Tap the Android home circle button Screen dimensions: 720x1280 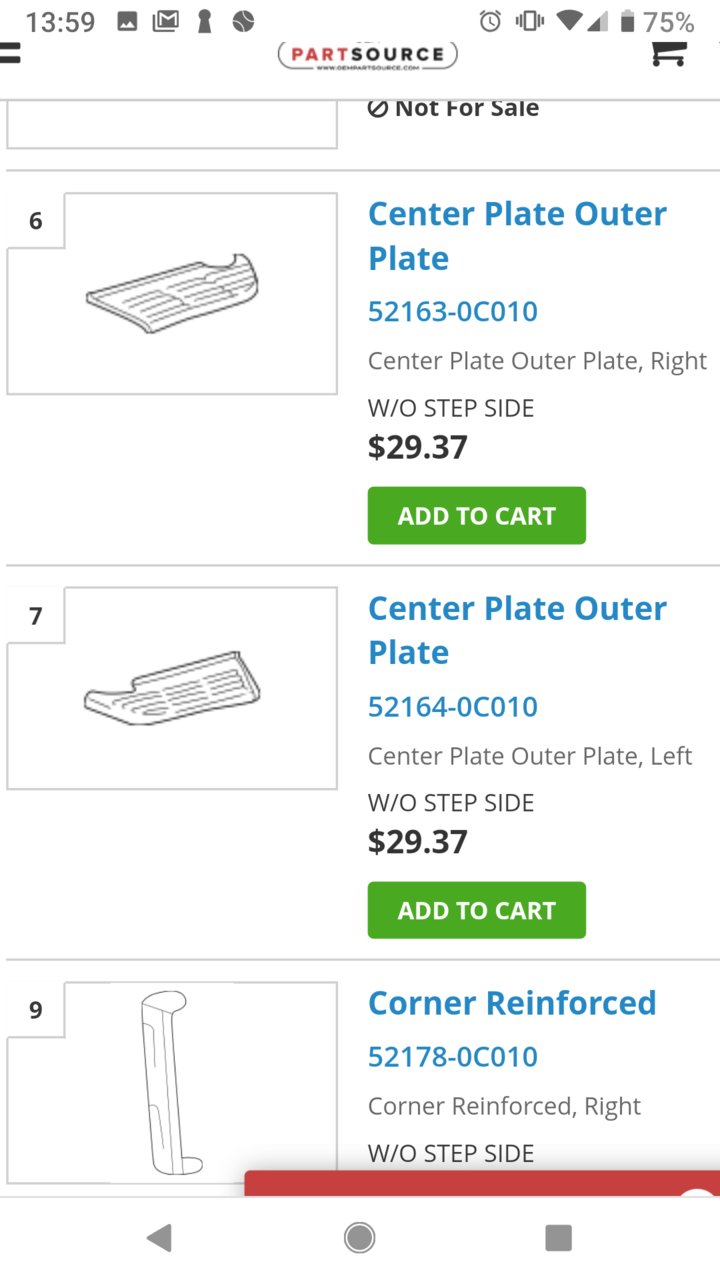[x=360, y=1238]
